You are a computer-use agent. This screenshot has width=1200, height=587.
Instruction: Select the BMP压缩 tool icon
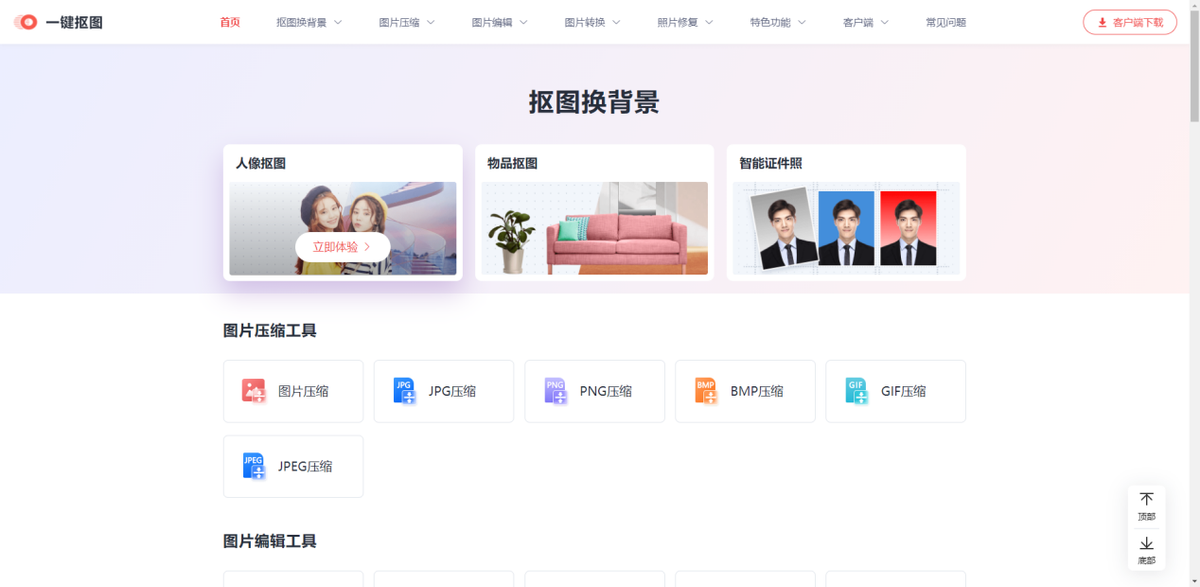click(x=705, y=391)
